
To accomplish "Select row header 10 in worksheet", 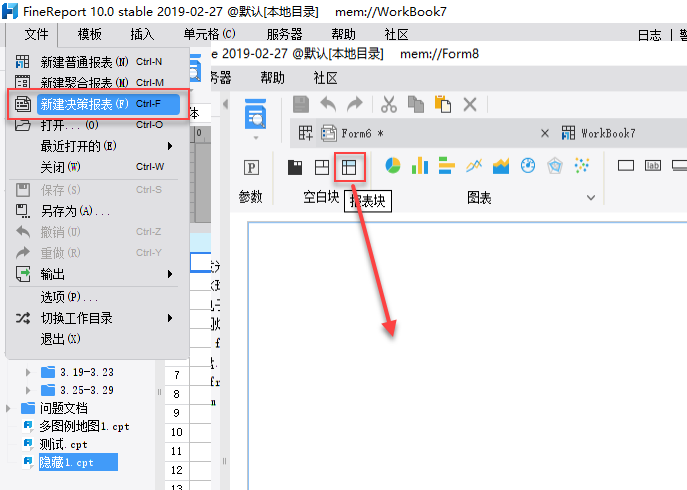I will point(177,432).
